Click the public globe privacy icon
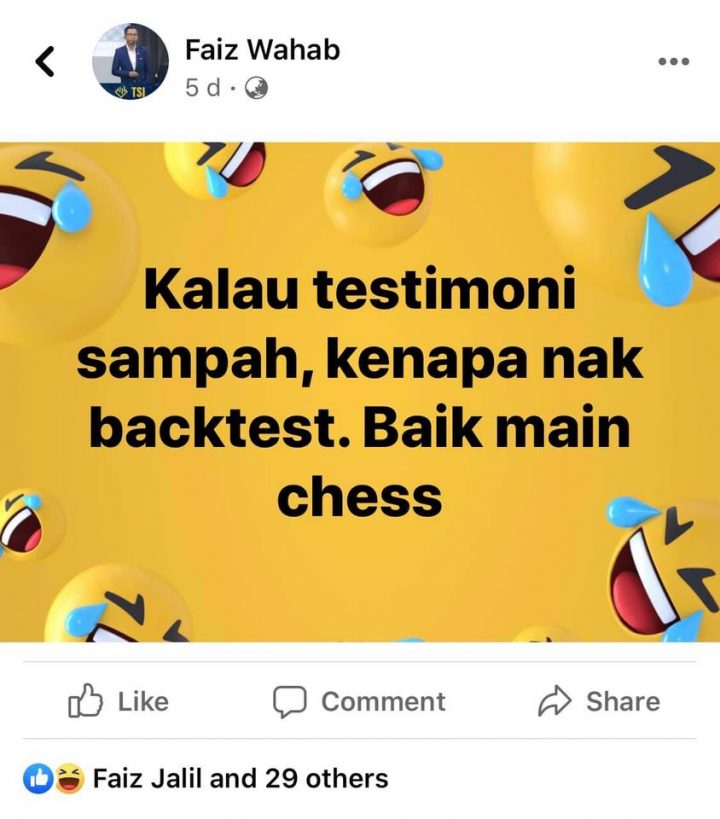 (x=256, y=88)
